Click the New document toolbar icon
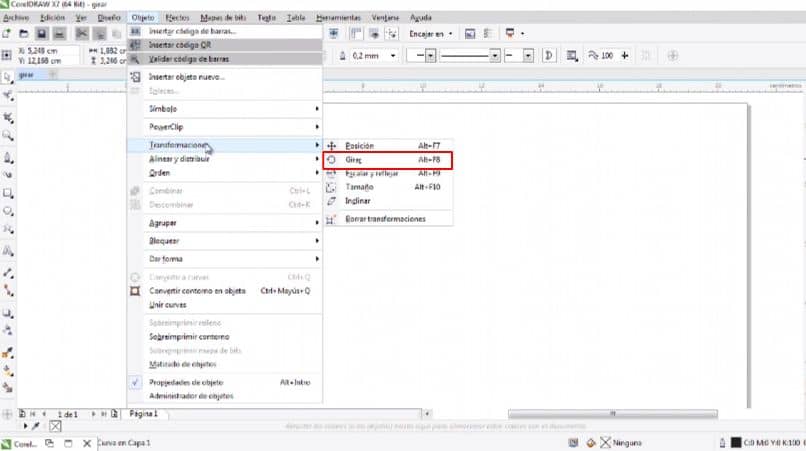The height and width of the screenshot is (451, 806). [x=7, y=34]
